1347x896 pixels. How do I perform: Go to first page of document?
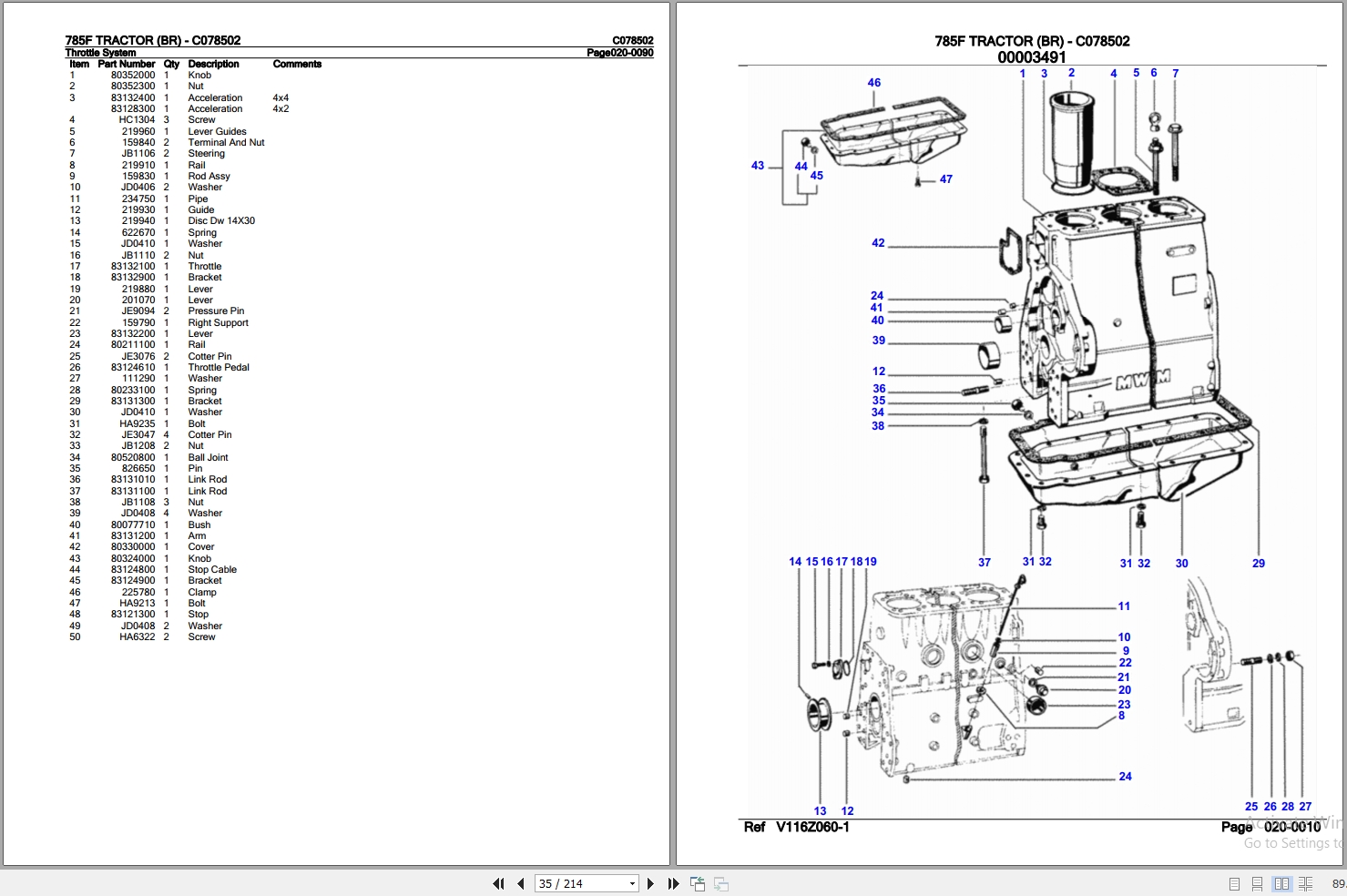point(498,883)
